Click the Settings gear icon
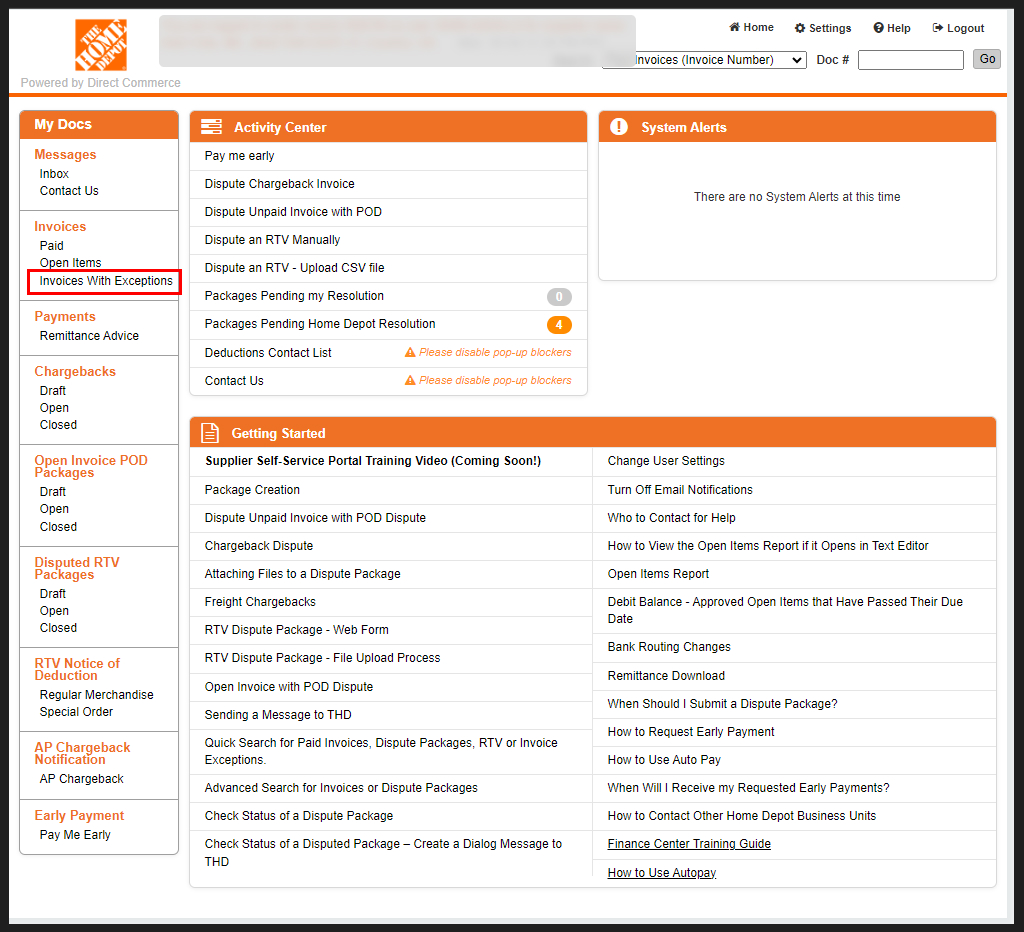This screenshot has height=932, width=1024. 799,27
